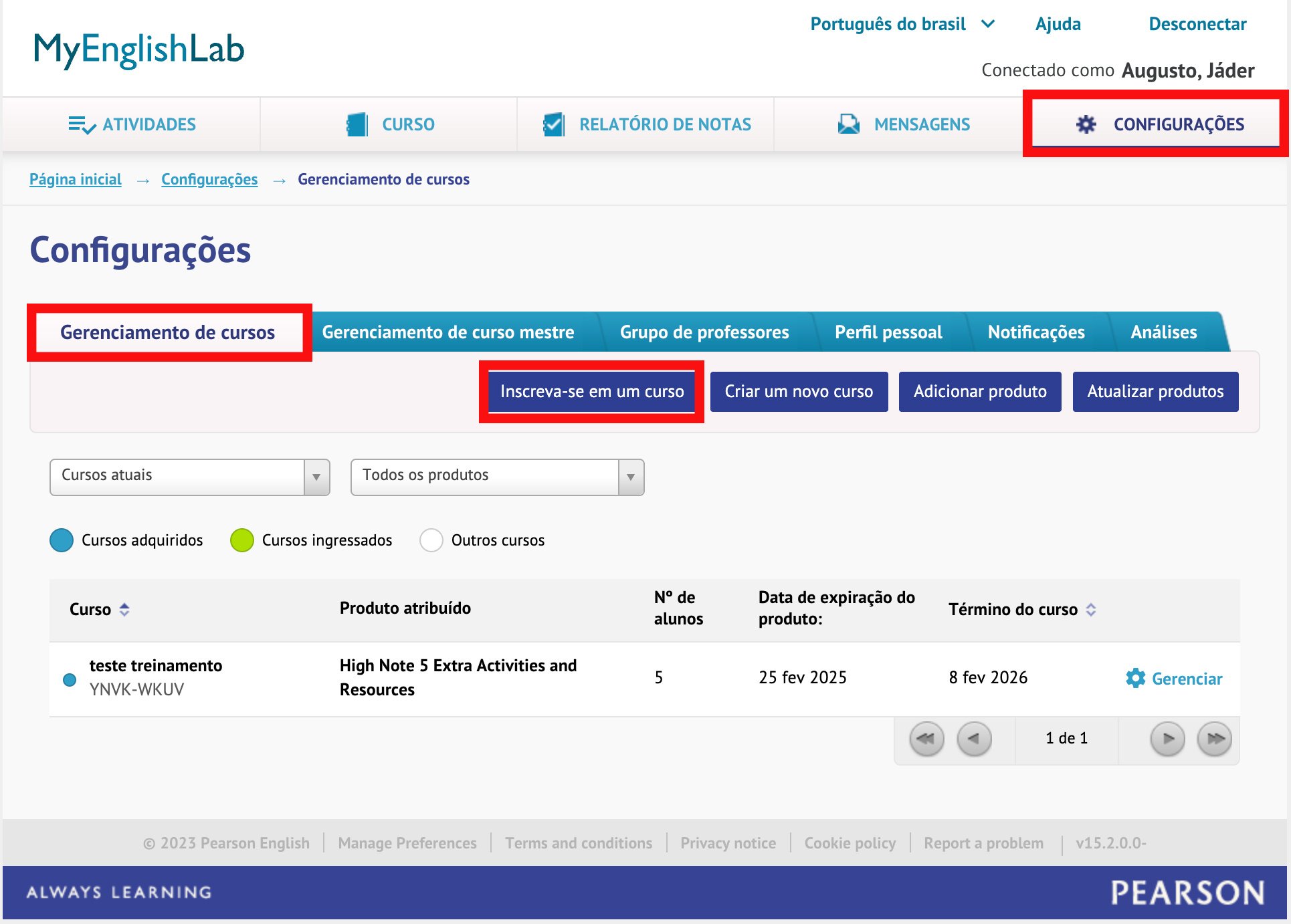Sort by Término do curso arrows
The width and height of the screenshot is (1291, 924).
[x=1091, y=610]
